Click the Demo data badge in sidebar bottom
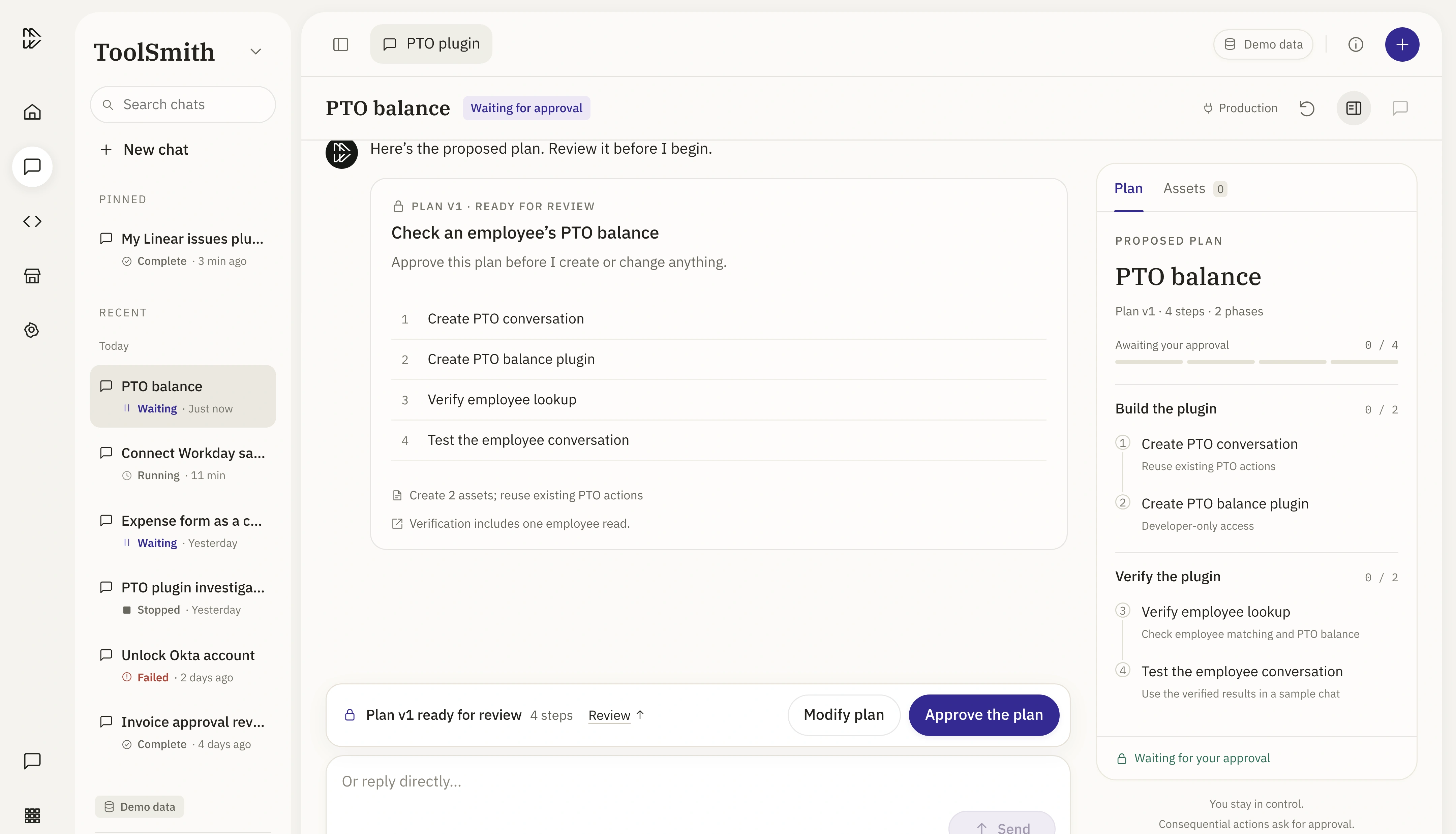Screen dimensions: 1456x834 (x=139, y=806)
